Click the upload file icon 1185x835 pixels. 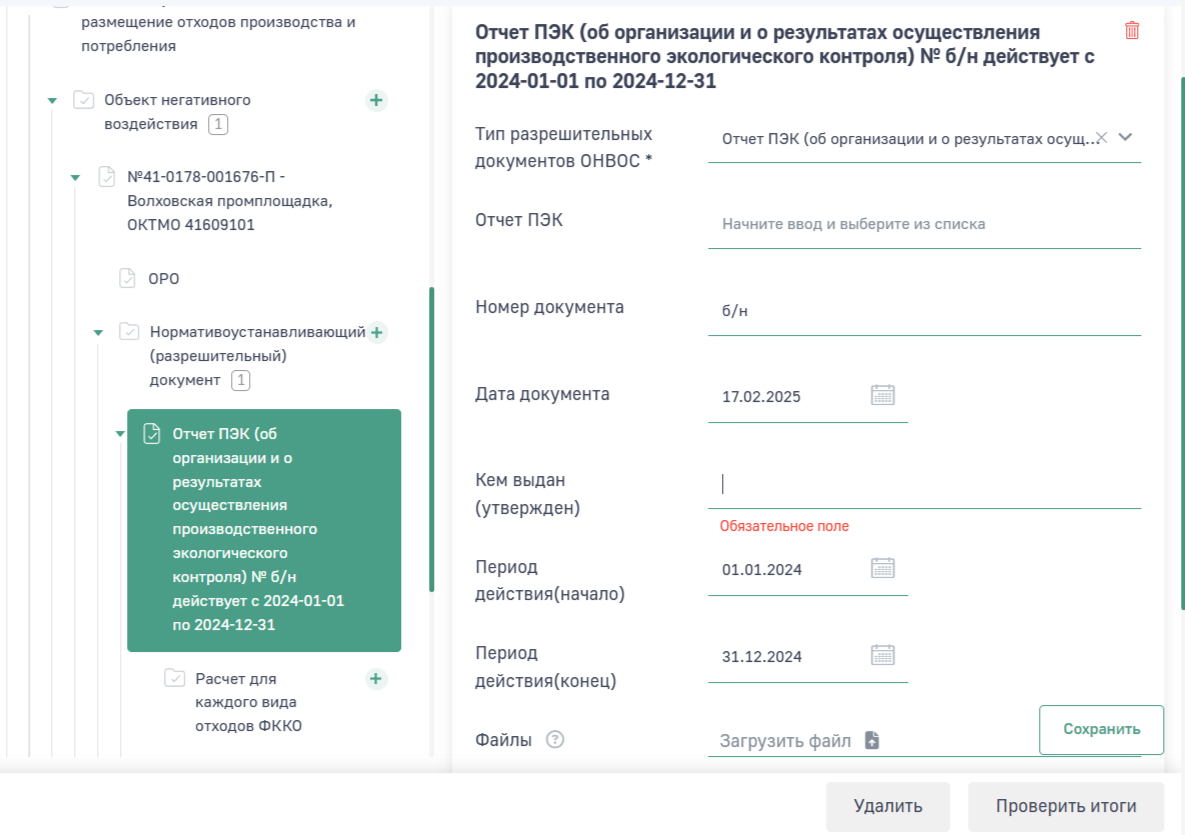pyautogui.click(x=872, y=741)
